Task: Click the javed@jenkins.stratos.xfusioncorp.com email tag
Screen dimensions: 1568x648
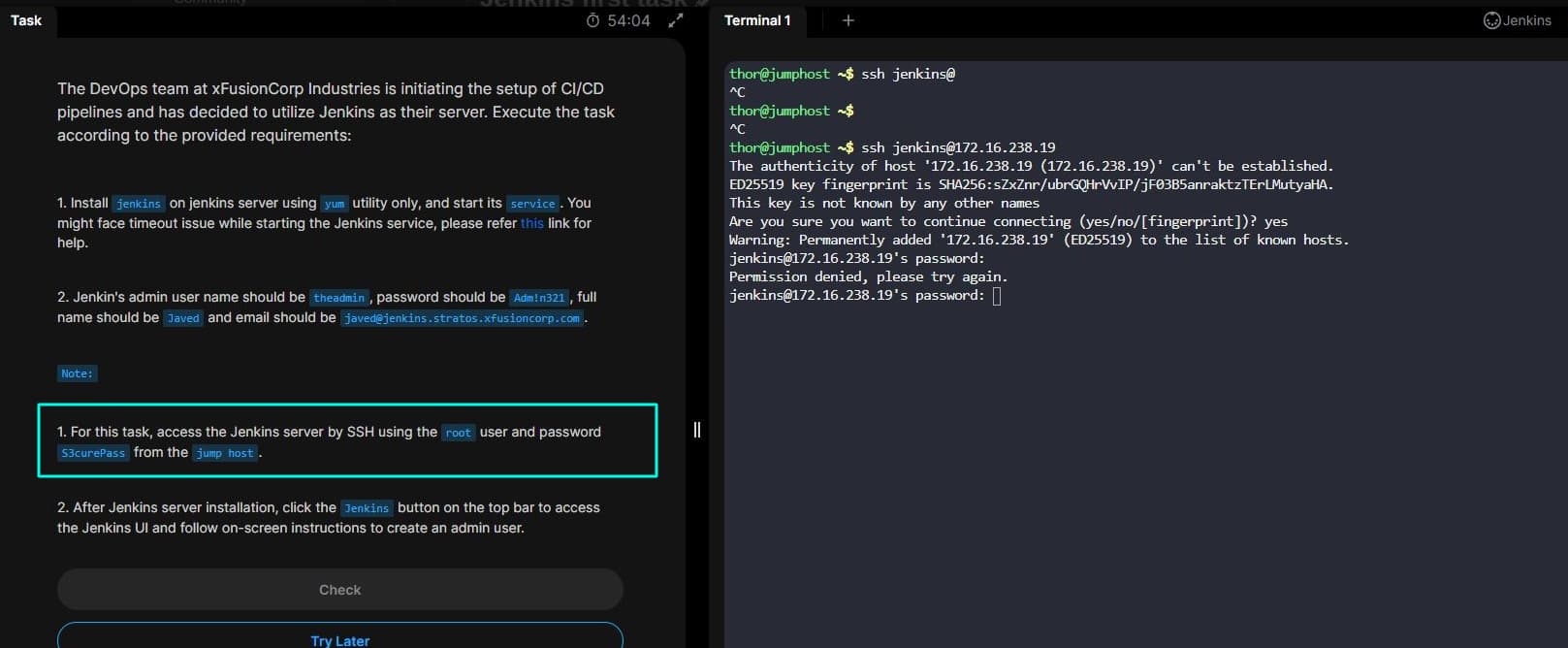Action: click(x=463, y=318)
